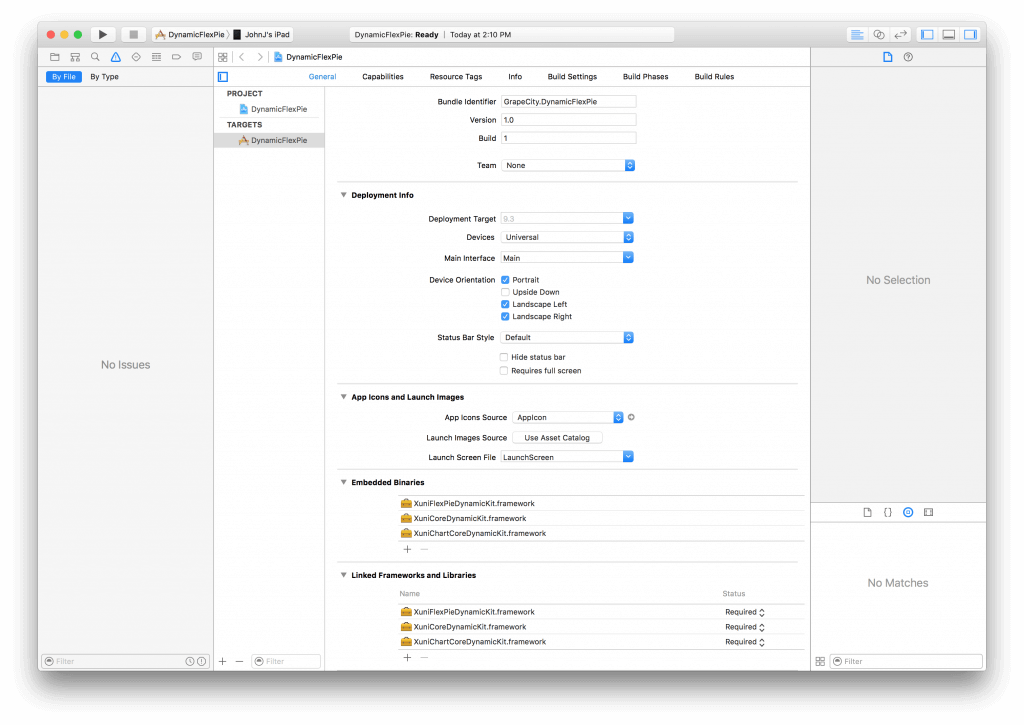Choose the DynamicFlexPie scheme in toolbar
Image resolution: width=1024 pixels, height=725 pixels.
click(x=190, y=35)
